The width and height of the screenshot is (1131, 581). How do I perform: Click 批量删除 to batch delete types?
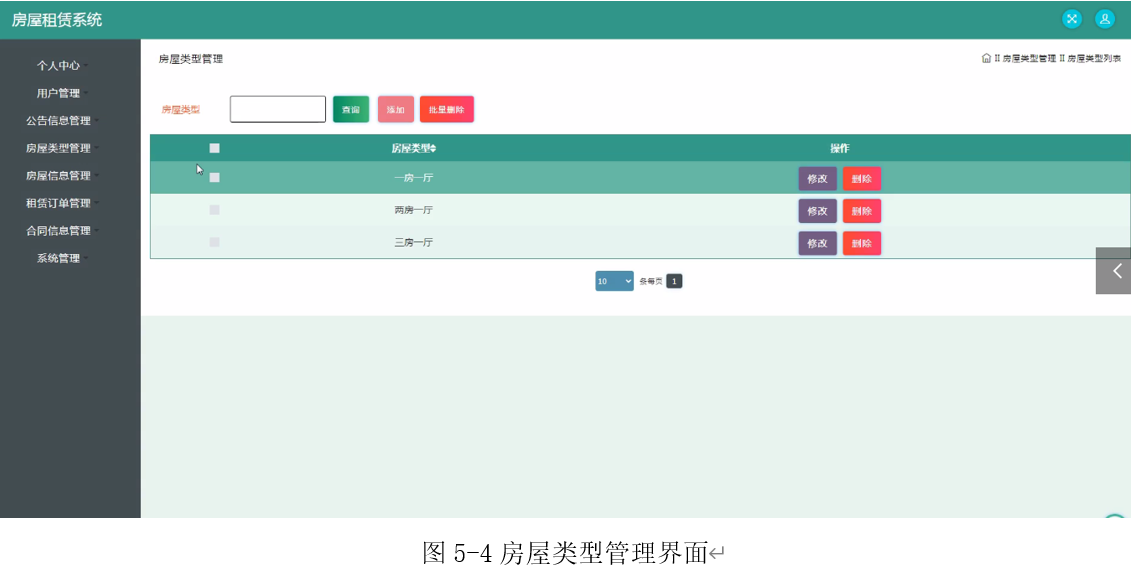[x=446, y=109]
